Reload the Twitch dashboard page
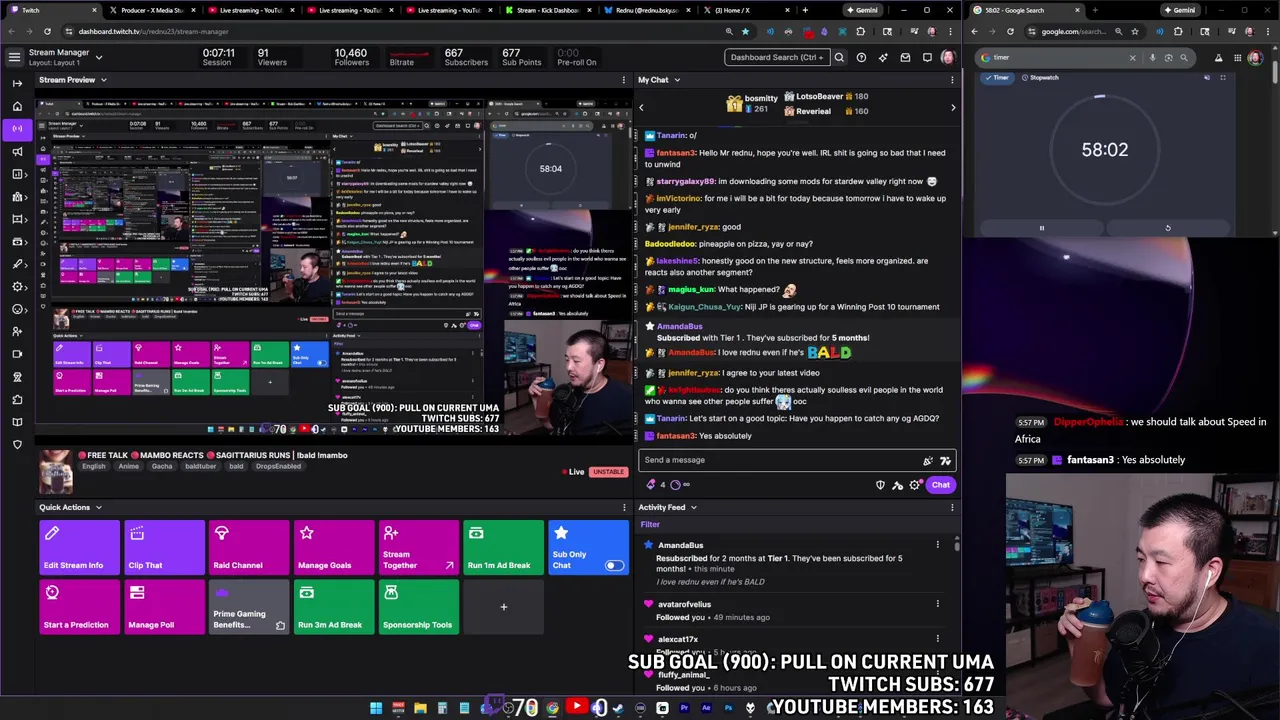Screen dimensions: 1280x720 pos(47,31)
